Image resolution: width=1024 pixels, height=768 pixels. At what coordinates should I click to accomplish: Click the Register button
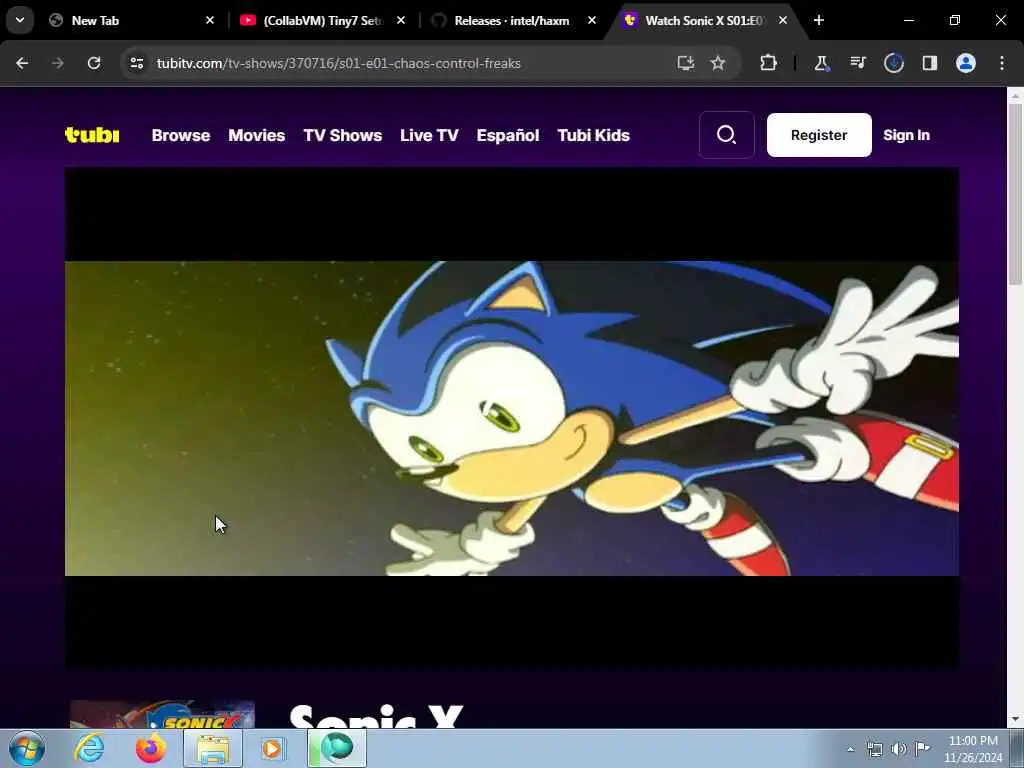tap(819, 135)
